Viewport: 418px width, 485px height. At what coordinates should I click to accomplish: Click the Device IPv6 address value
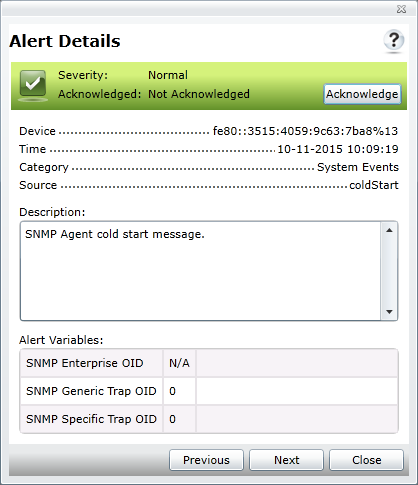pyautogui.click(x=305, y=131)
